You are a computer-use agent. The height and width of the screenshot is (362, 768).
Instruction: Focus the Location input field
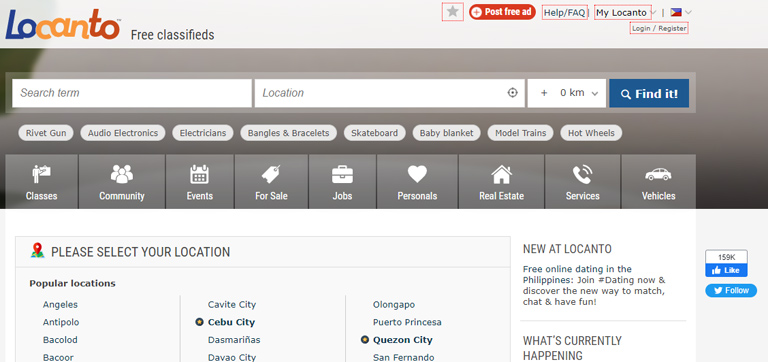click(389, 93)
